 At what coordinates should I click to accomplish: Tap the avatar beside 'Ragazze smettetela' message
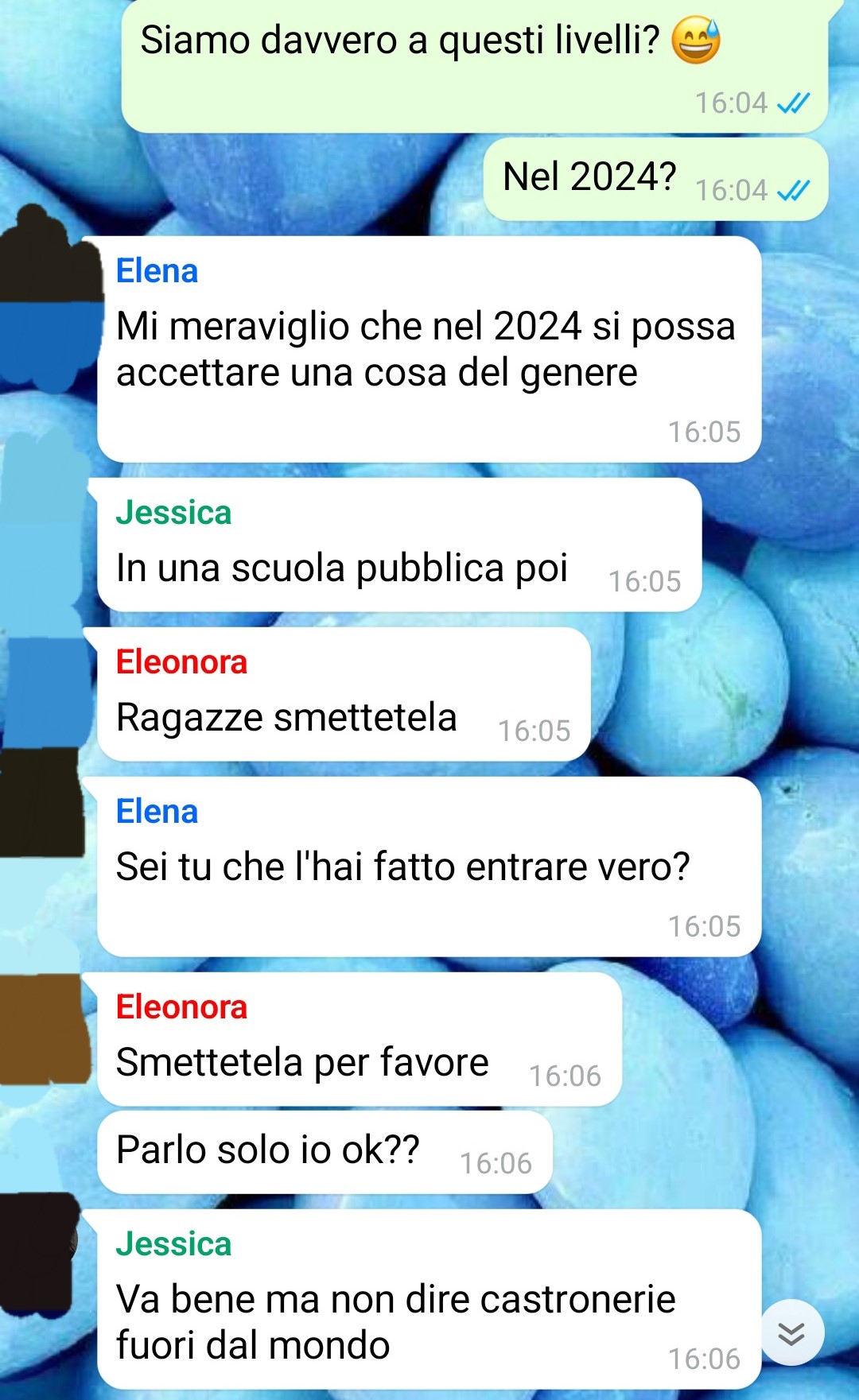[x=44, y=692]
